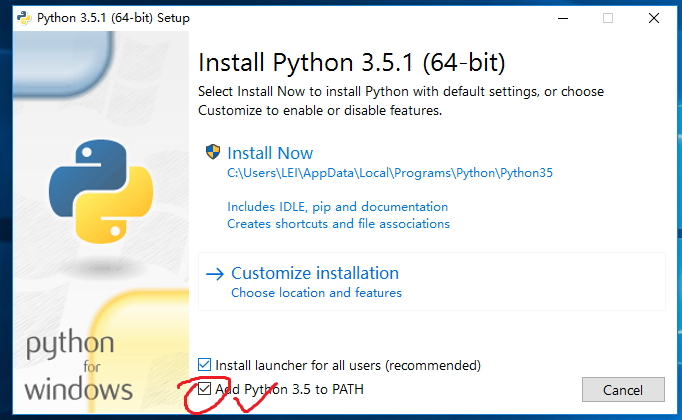Click the disabled maximize button in title bar
Image resolution: width=682 pixels, height=420 pixels.
click(608, 18)
